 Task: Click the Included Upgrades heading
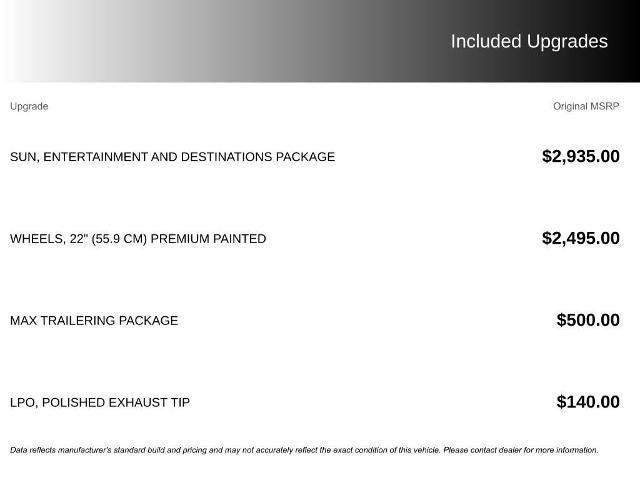[x=528, y=41]
